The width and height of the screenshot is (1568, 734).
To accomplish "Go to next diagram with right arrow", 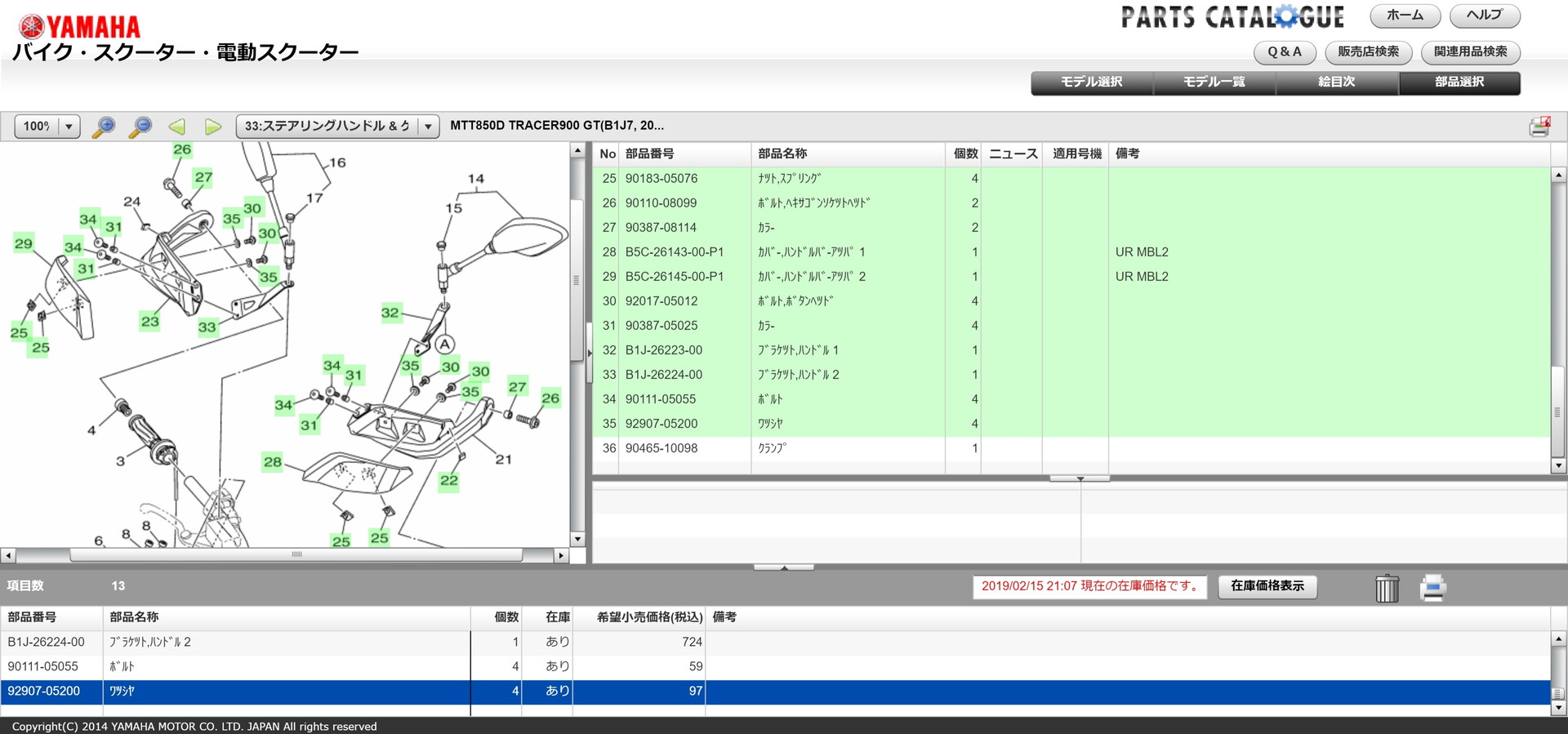I will (x=213, y=127).
